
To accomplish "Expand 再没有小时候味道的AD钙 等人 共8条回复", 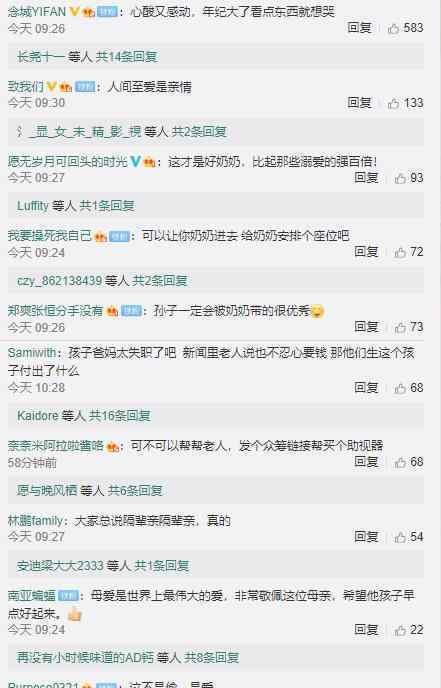I will click(x=128, y=657).
